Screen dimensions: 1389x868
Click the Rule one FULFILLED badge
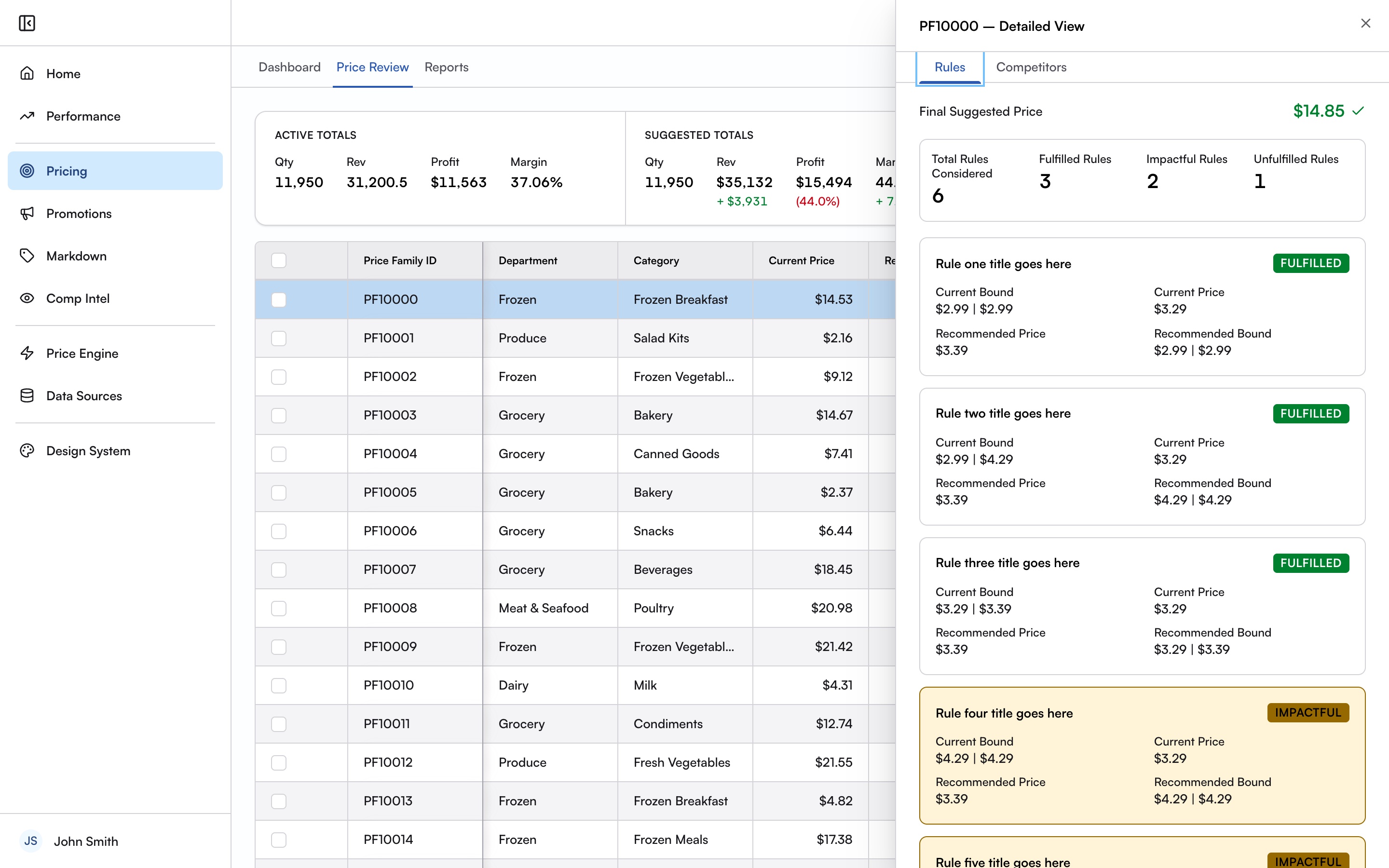point(1311,263)
